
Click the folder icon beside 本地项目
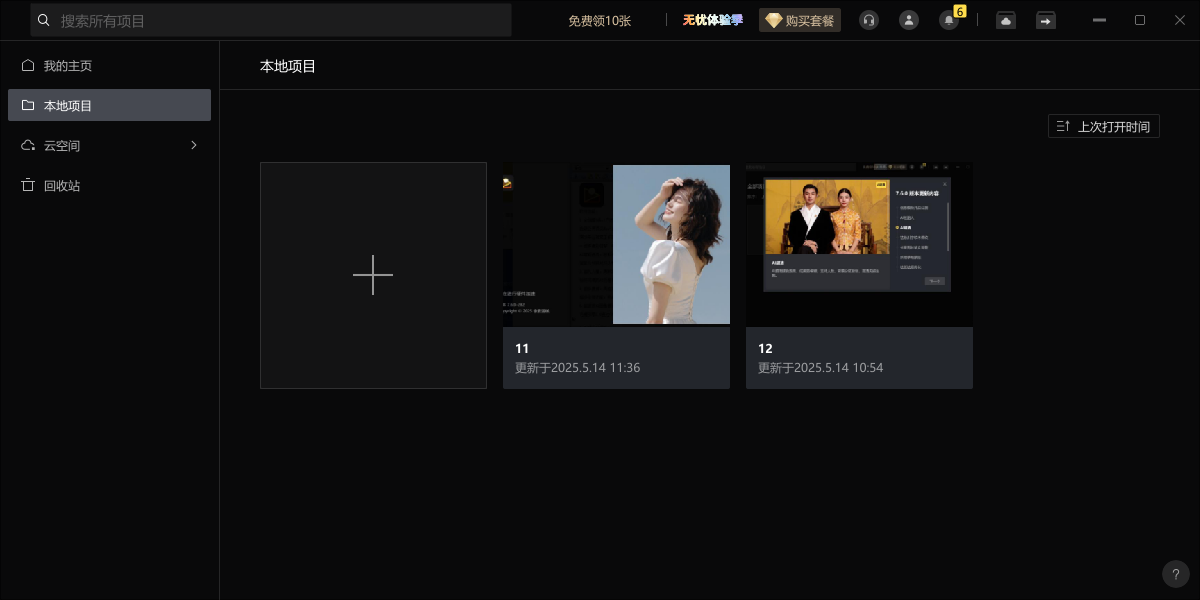(28, 105)
